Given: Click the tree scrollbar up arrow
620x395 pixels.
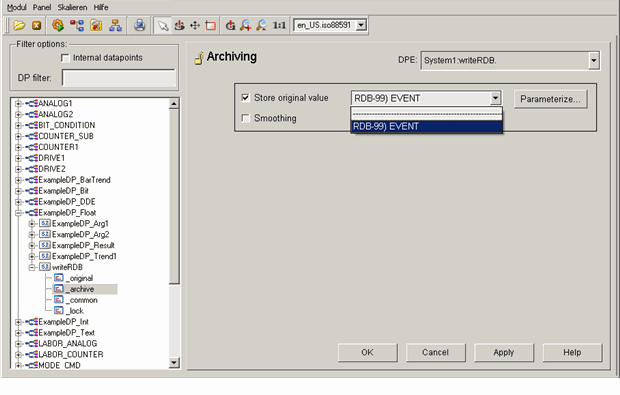Looking at the screenshot, I should (174, 104).
